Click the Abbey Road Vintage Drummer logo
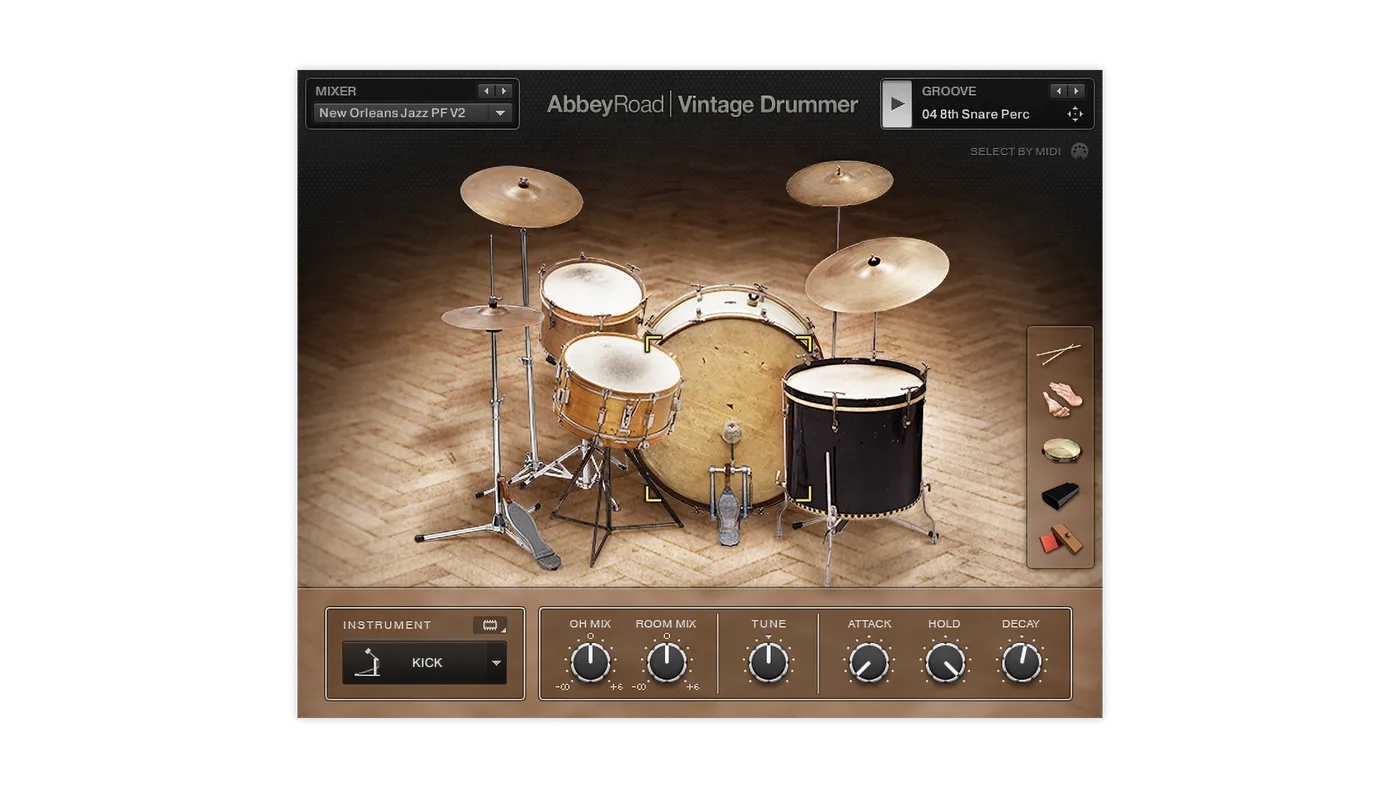The height and width of the screenshot is (788, 1400). click(x=702, y=104)
